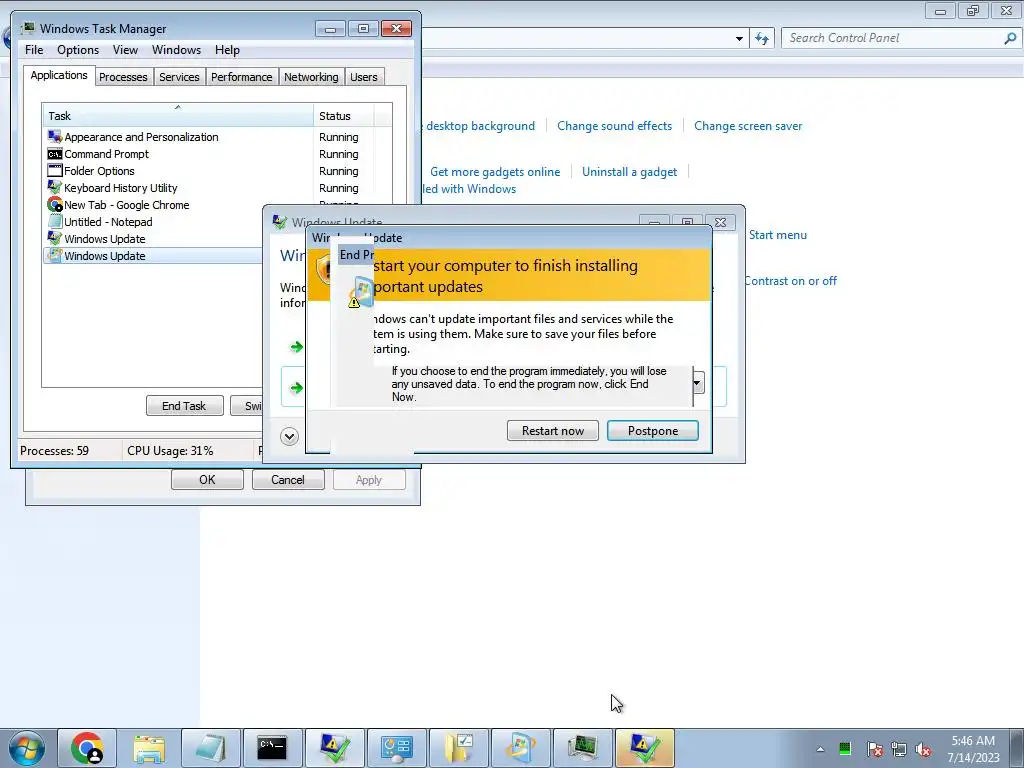
Task: Click OK in the dialog behind Task Manager
Action: point(207,480)
